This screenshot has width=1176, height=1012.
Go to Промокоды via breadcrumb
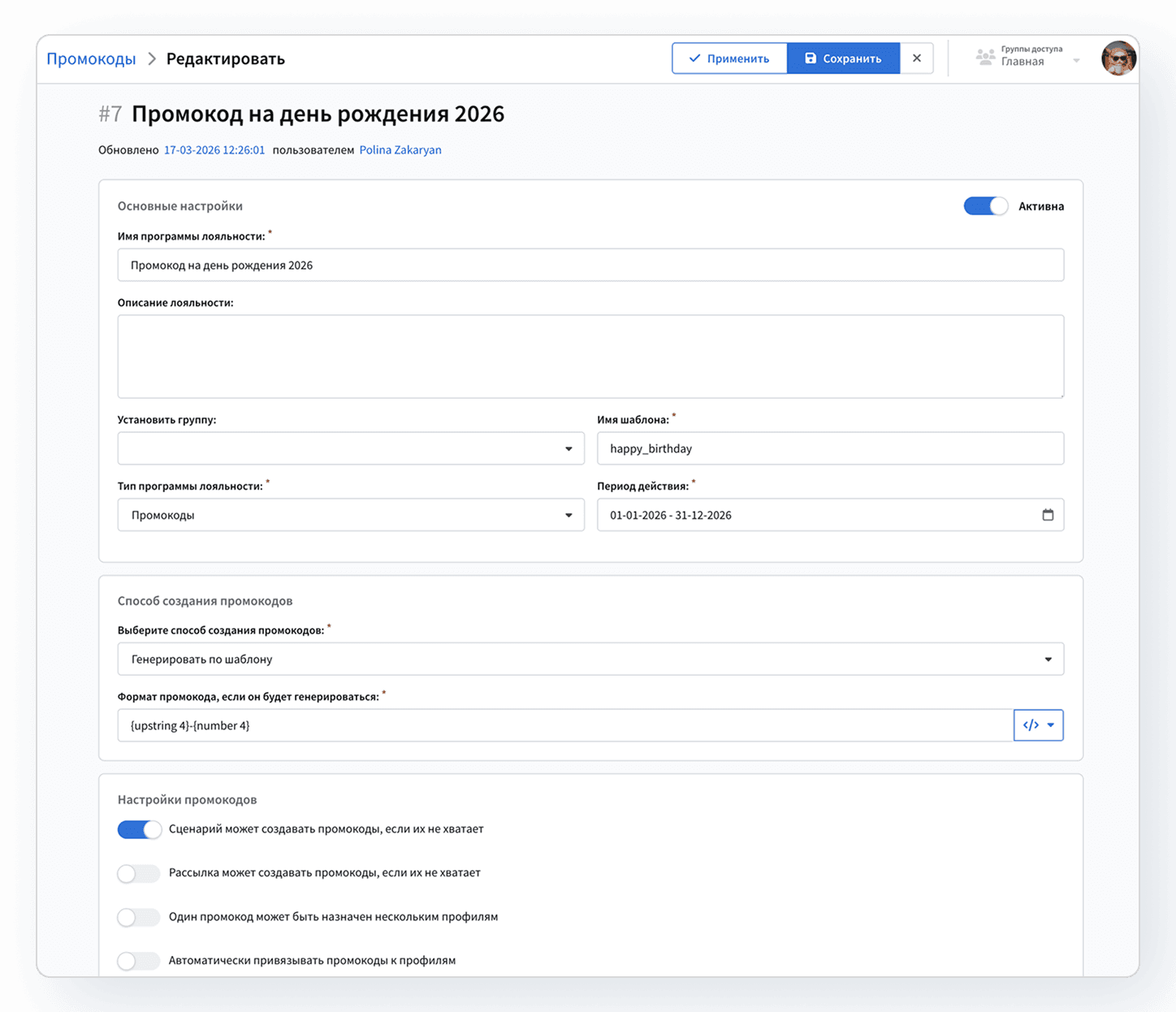[x=90, y=58]
